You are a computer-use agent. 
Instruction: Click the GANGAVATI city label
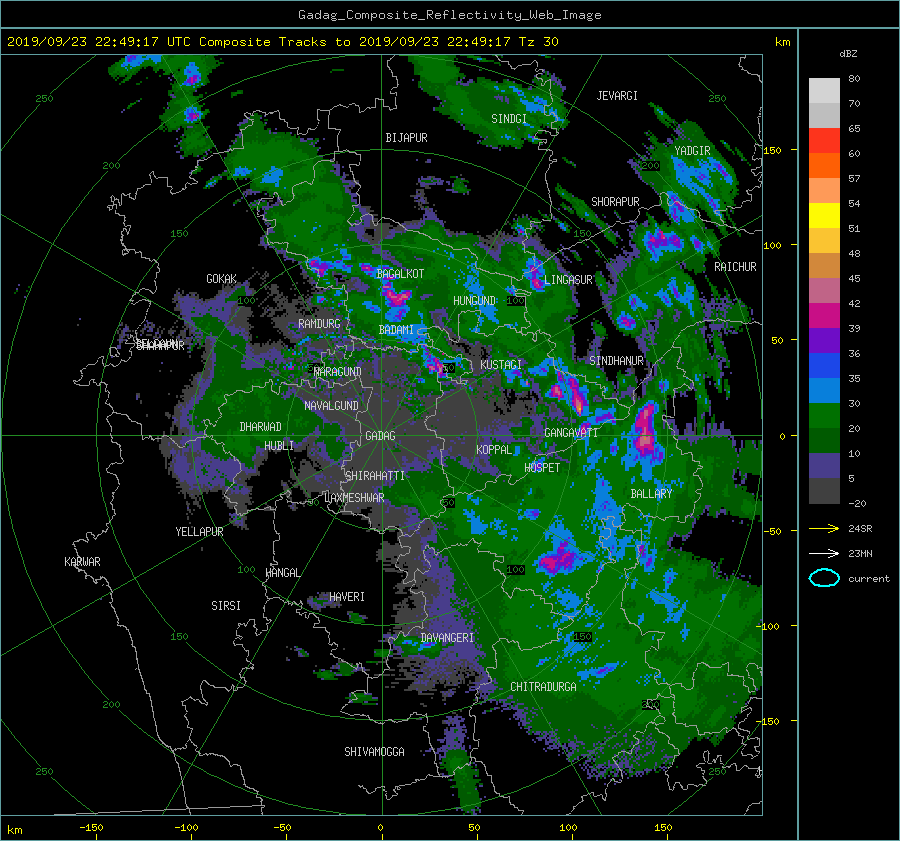(571, 433)
